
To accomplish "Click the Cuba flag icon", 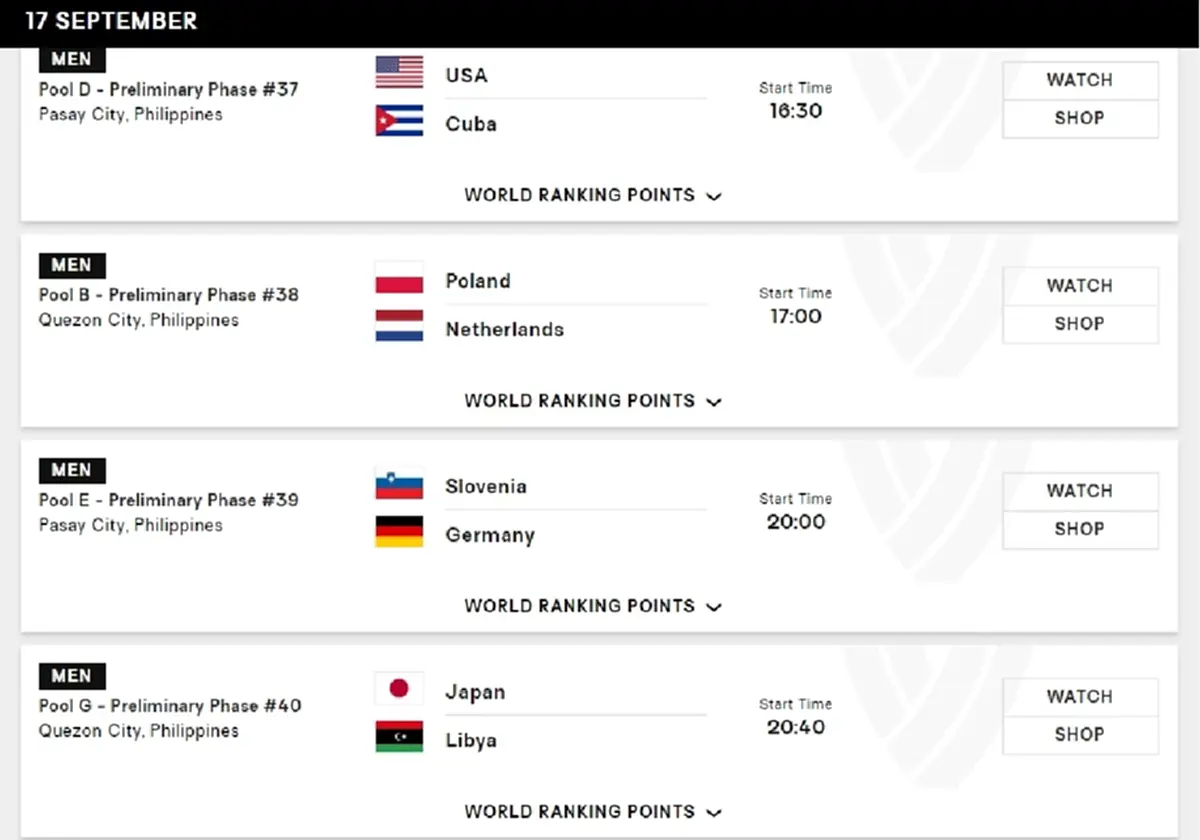I will [x=399, y=121].
